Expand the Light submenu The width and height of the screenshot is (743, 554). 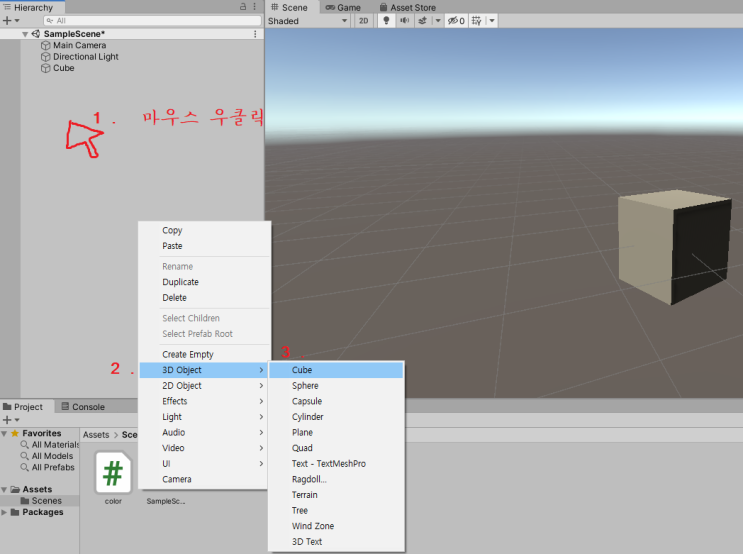(205, 417)
